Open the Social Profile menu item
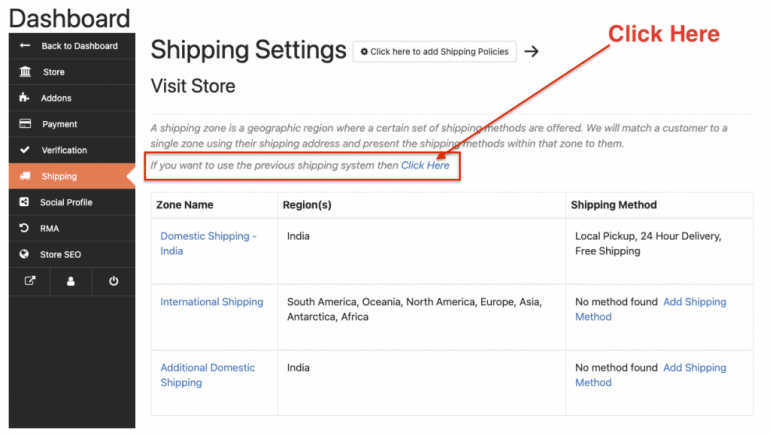770x437 pixels. pyautogui.click(x=72, y=202)
